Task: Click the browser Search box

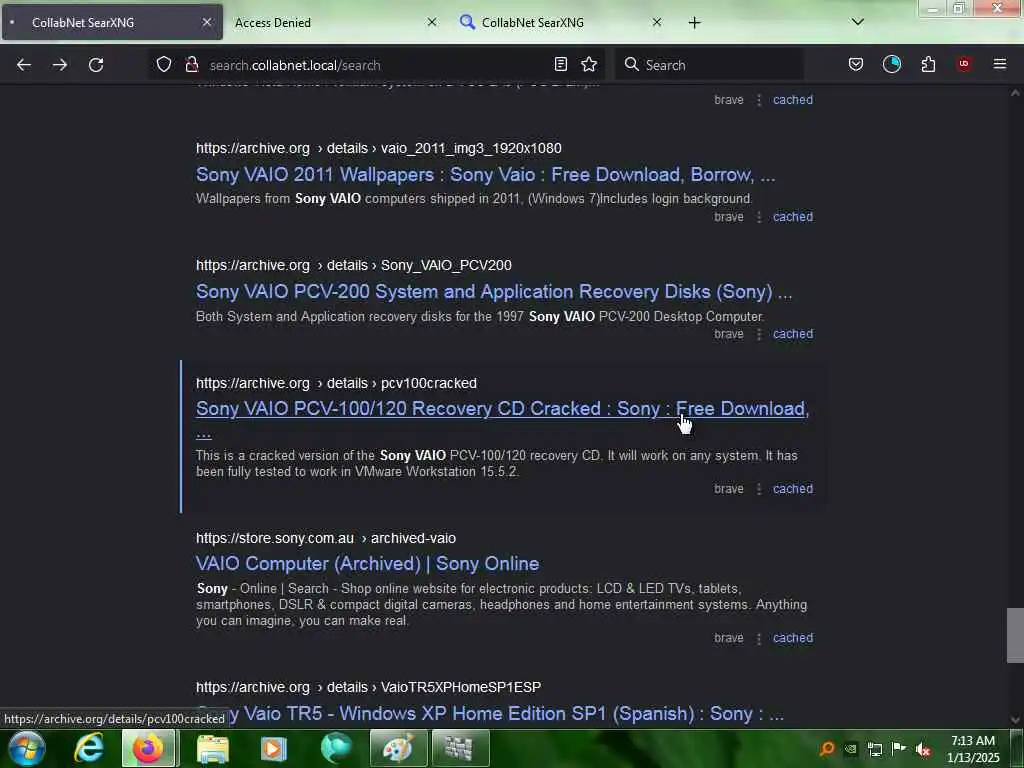Action: [x=709, y=65]
